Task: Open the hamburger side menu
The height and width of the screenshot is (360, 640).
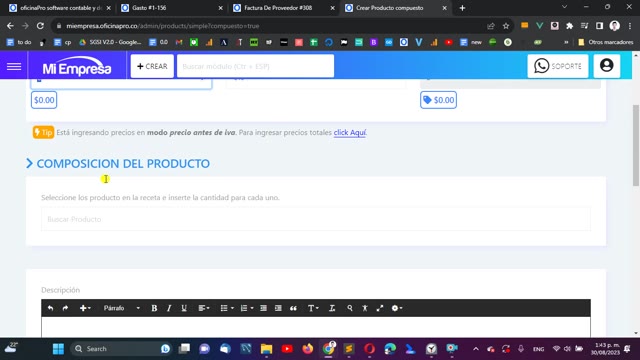Action: [14, 66]
